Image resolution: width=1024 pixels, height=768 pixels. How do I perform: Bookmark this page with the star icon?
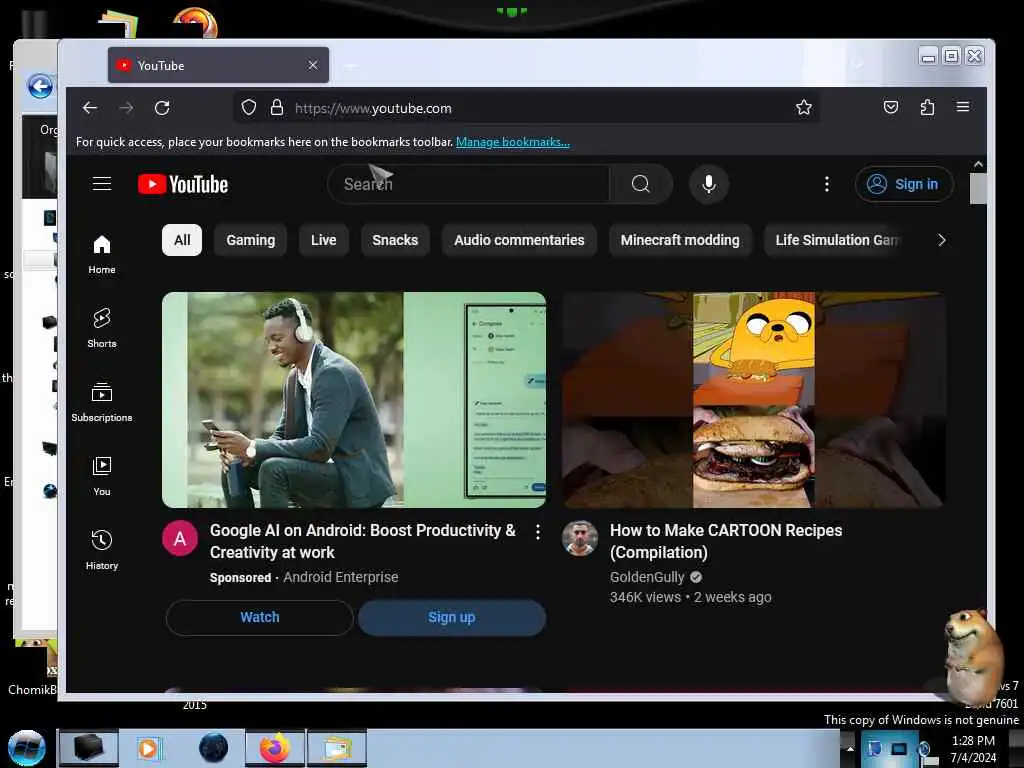tap(804, 107)
